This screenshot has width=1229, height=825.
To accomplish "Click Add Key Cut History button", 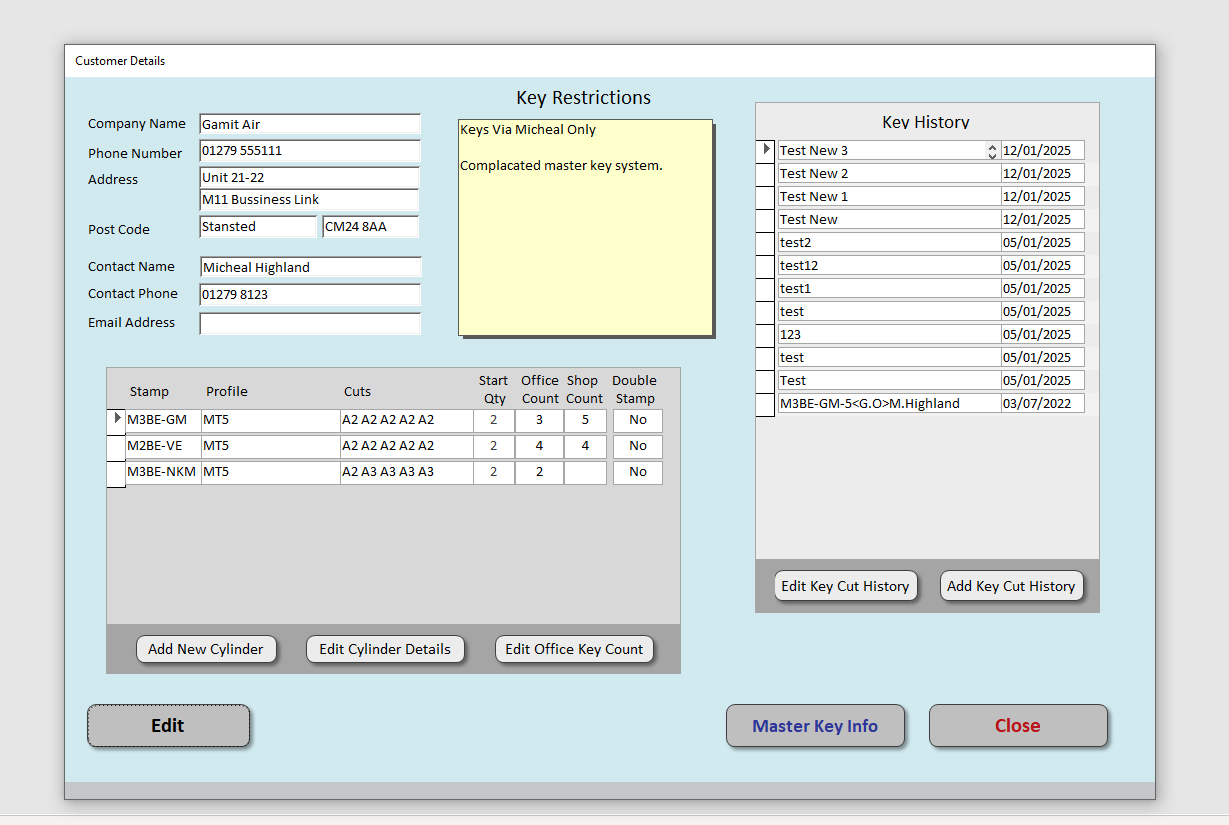I will pos(1011,586).
